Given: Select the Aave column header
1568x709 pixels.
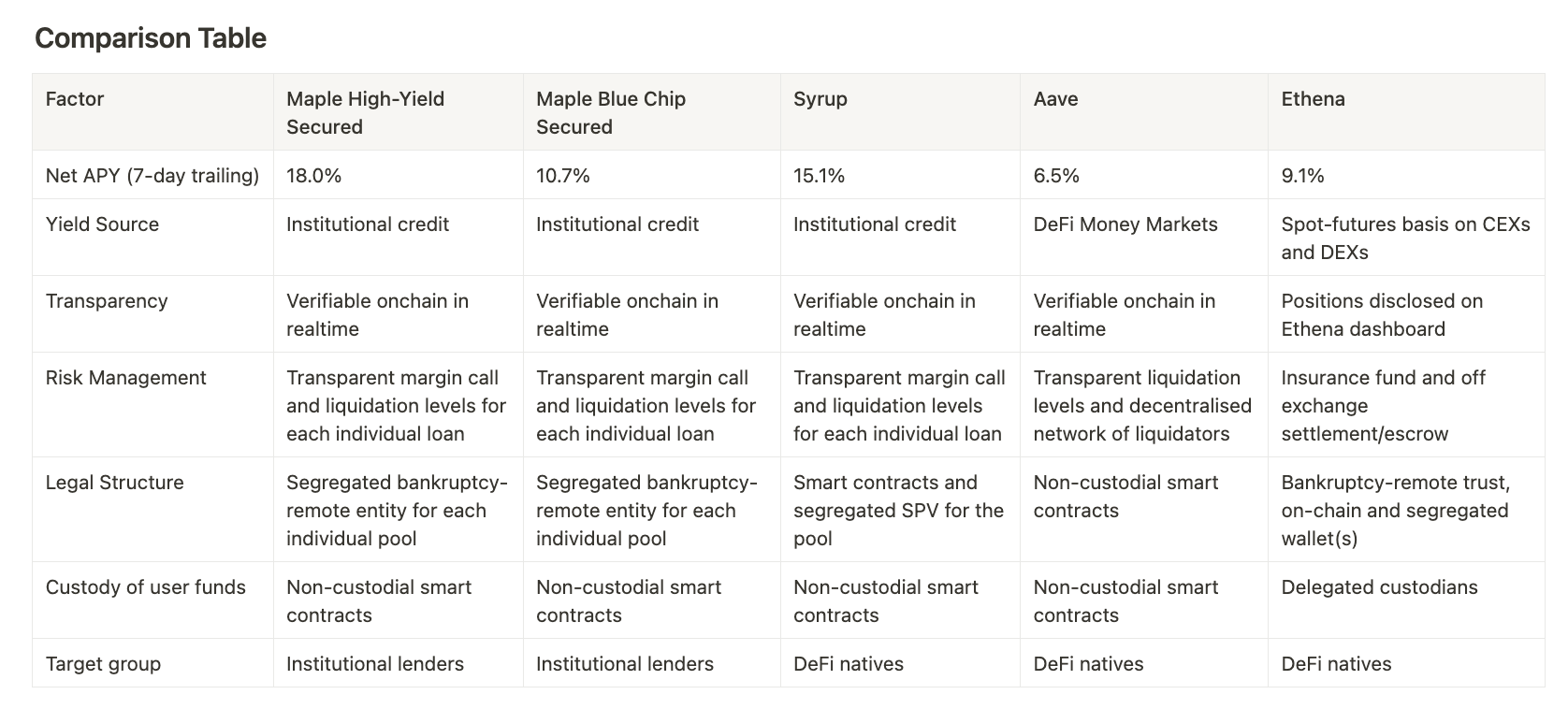Looking at the screenshot, I should coord(1055,99).
